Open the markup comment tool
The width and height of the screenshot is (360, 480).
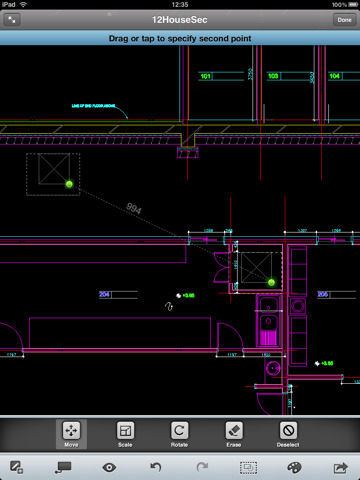pyautogui.click(x=63, y=467)
